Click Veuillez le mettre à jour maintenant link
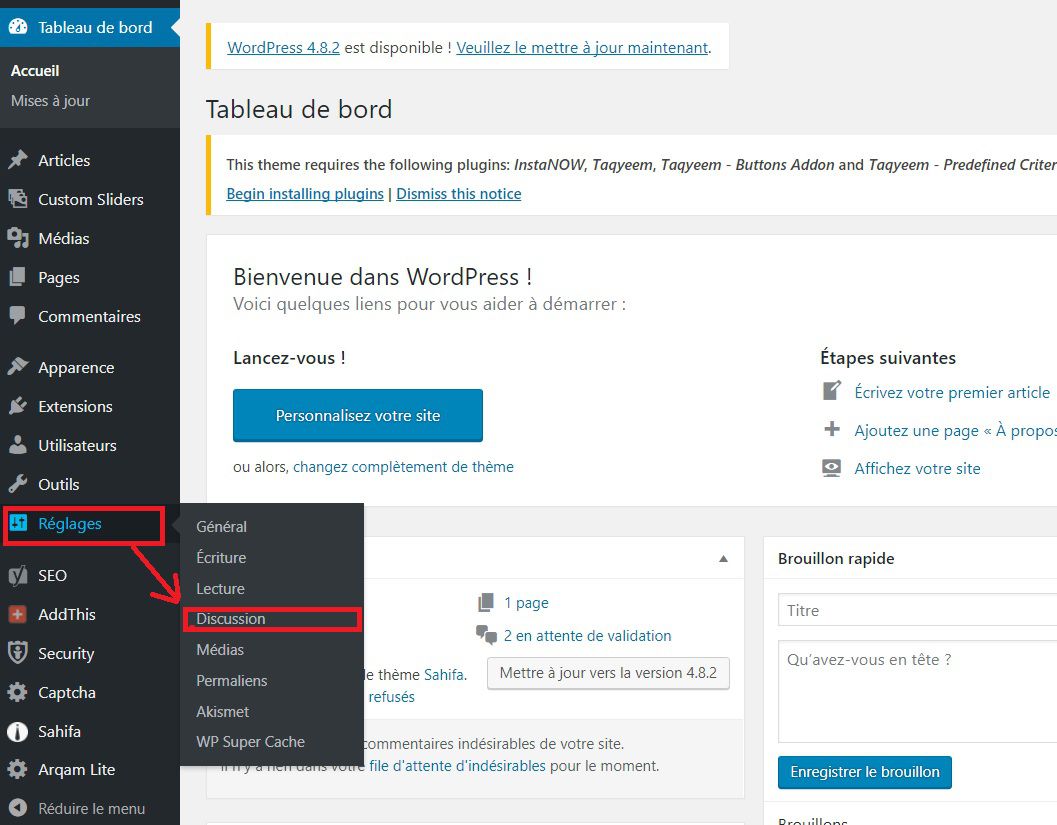The height and width of the screenshot is (825, 1057). 582,48
